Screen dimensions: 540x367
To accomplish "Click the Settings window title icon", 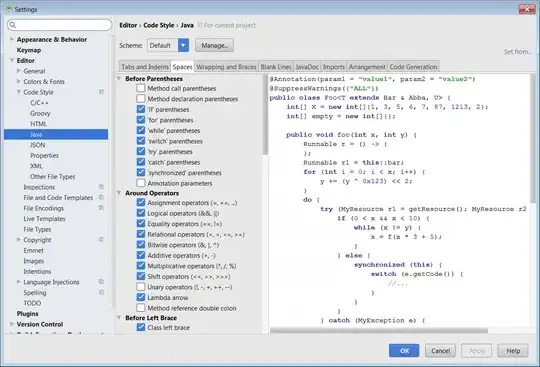I will coord(9,9).
